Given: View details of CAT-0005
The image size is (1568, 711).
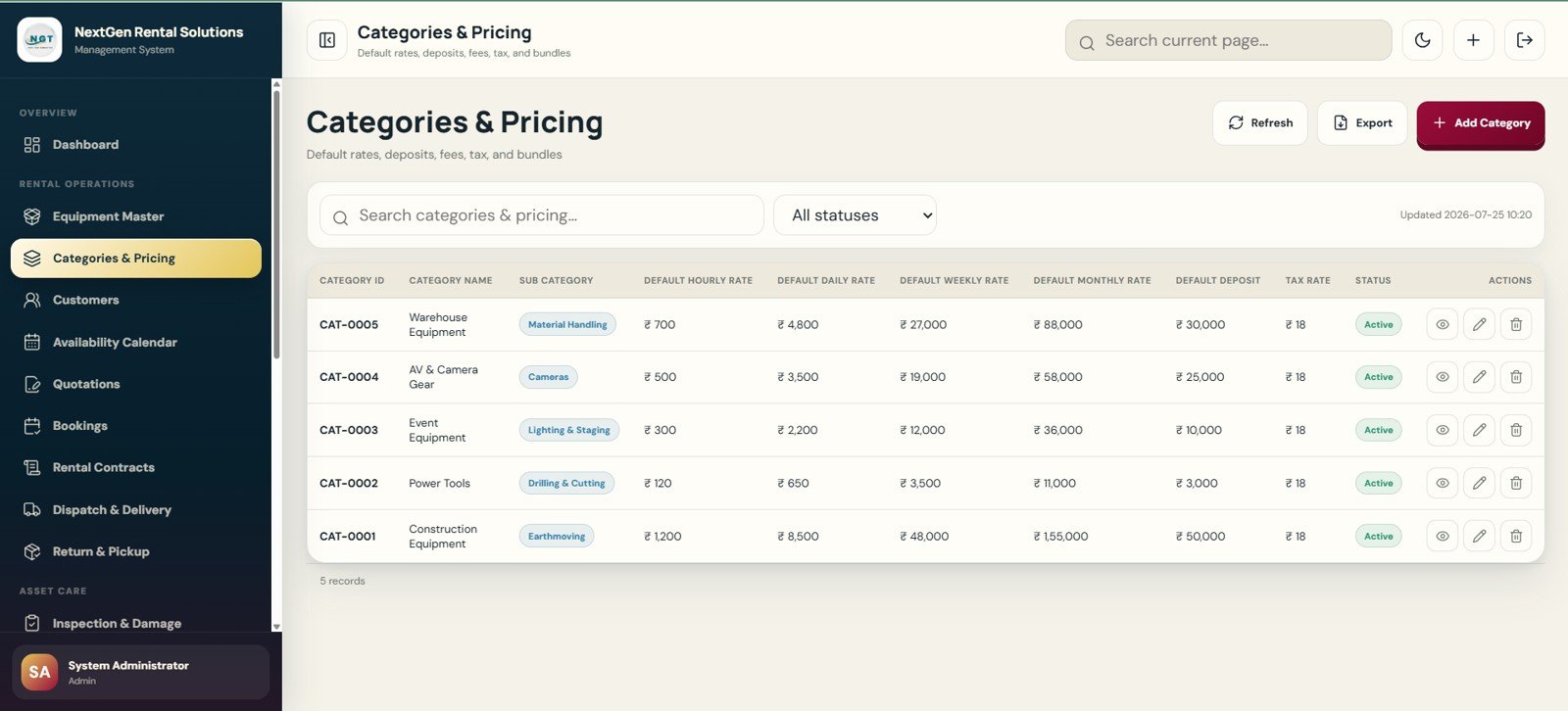Looking at the screenshot, I should [x=1443, y=324].
